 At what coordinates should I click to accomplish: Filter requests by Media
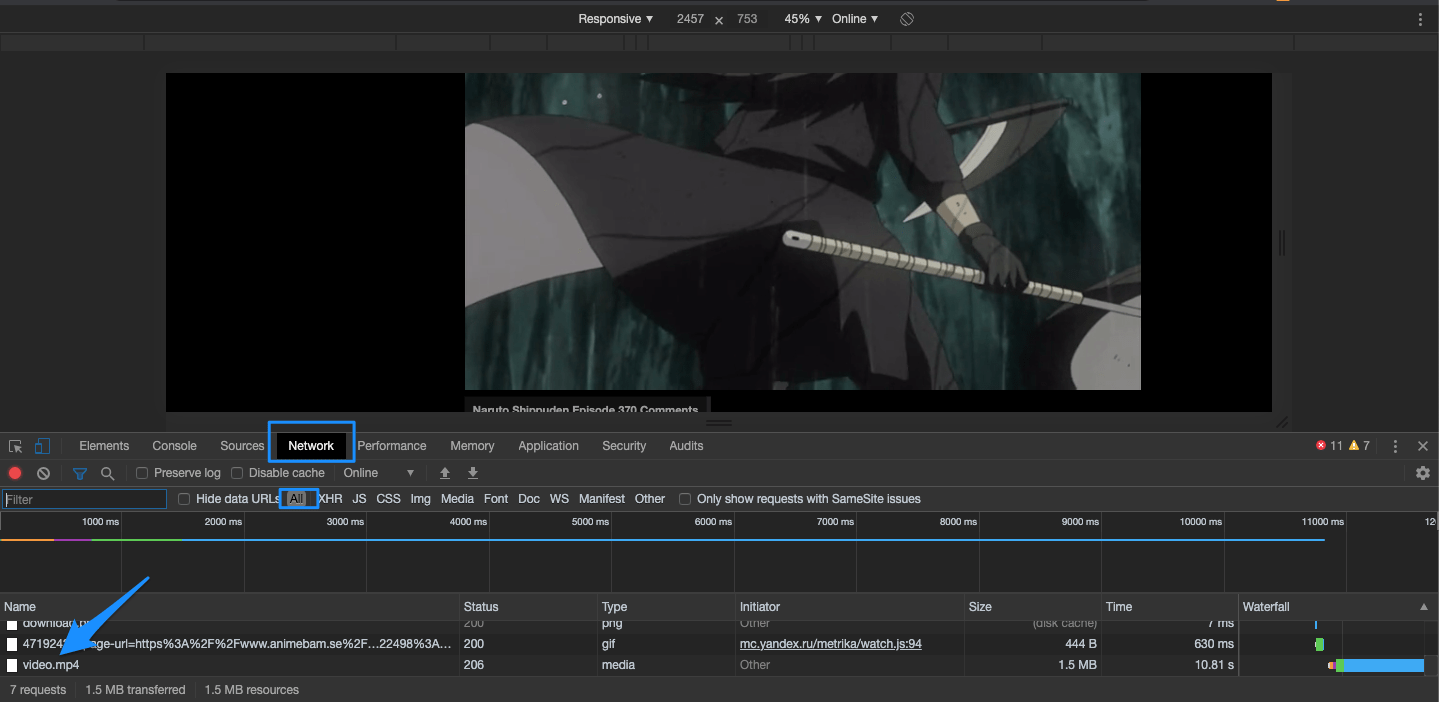pos(457,499)
